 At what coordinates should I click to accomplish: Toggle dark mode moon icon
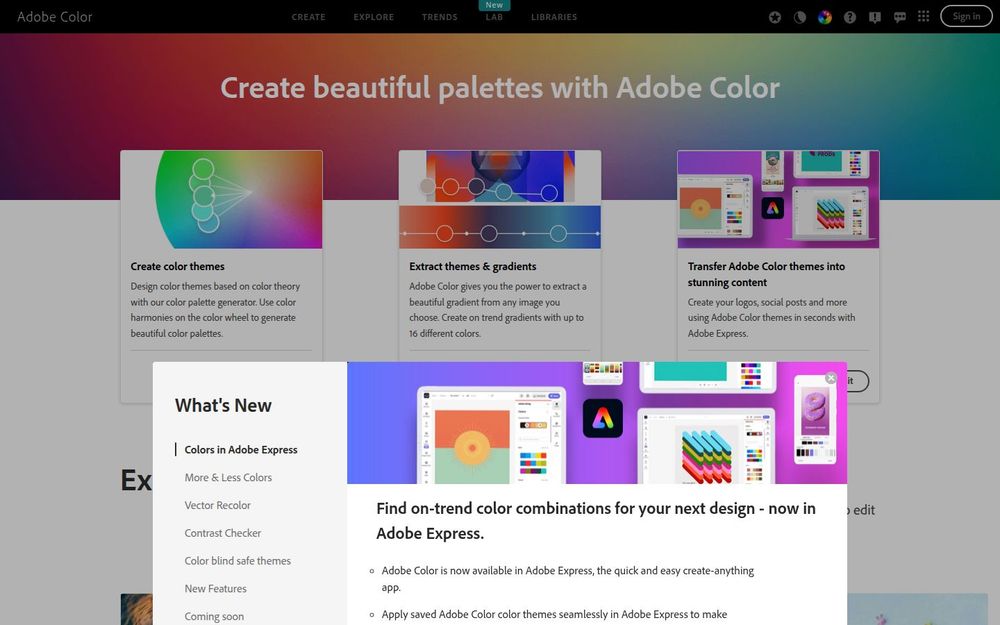pyautogui.click(x=800, y=17)
